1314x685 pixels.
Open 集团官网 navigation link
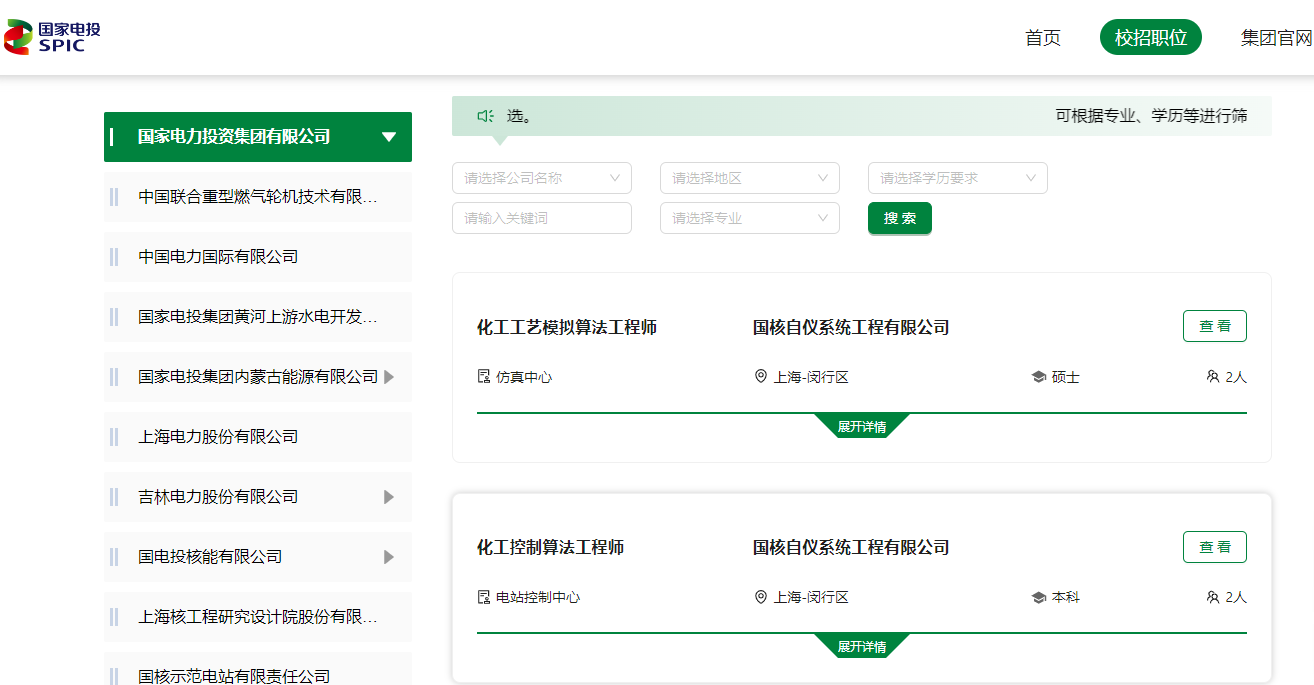pyautogui.click(x=1277, y=38)
